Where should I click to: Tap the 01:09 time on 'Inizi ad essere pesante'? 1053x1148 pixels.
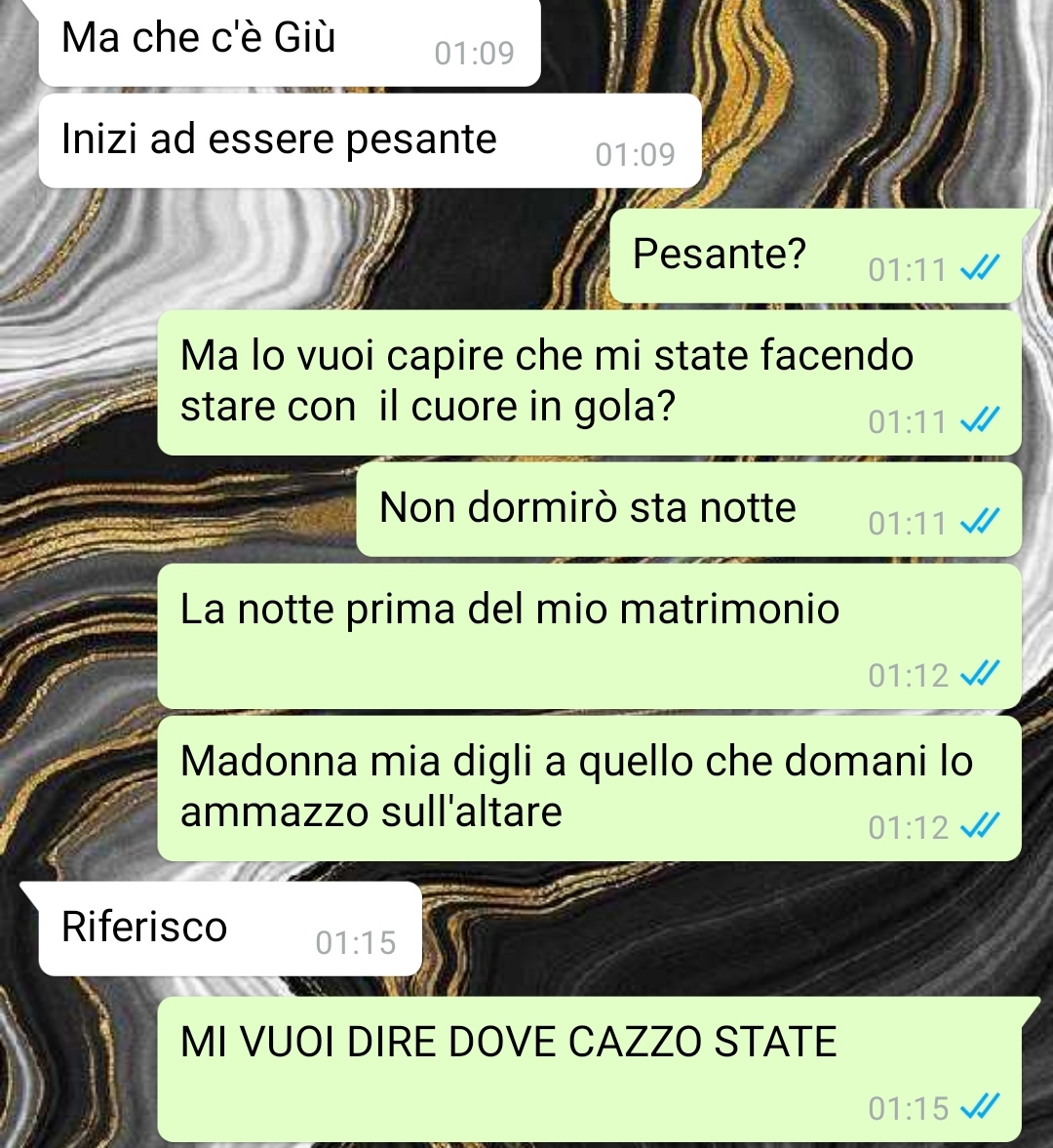(x=635, y=154)
